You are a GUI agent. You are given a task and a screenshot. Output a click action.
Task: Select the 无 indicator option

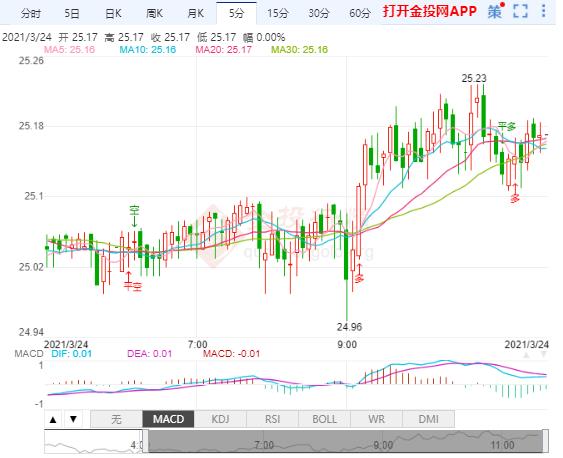pyautogui.click(x=116, y=419)
